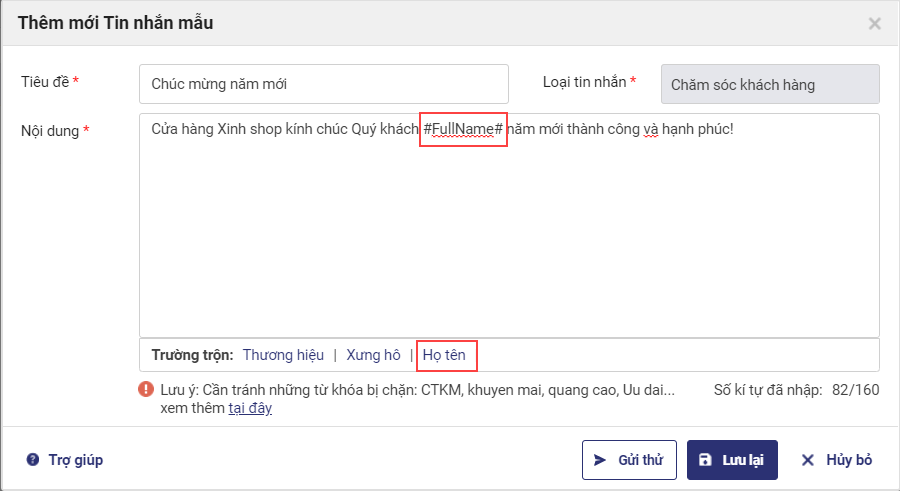Click inside the Nội dung text area
Viewport: 900px width, 491px height.
pos(508,230)
